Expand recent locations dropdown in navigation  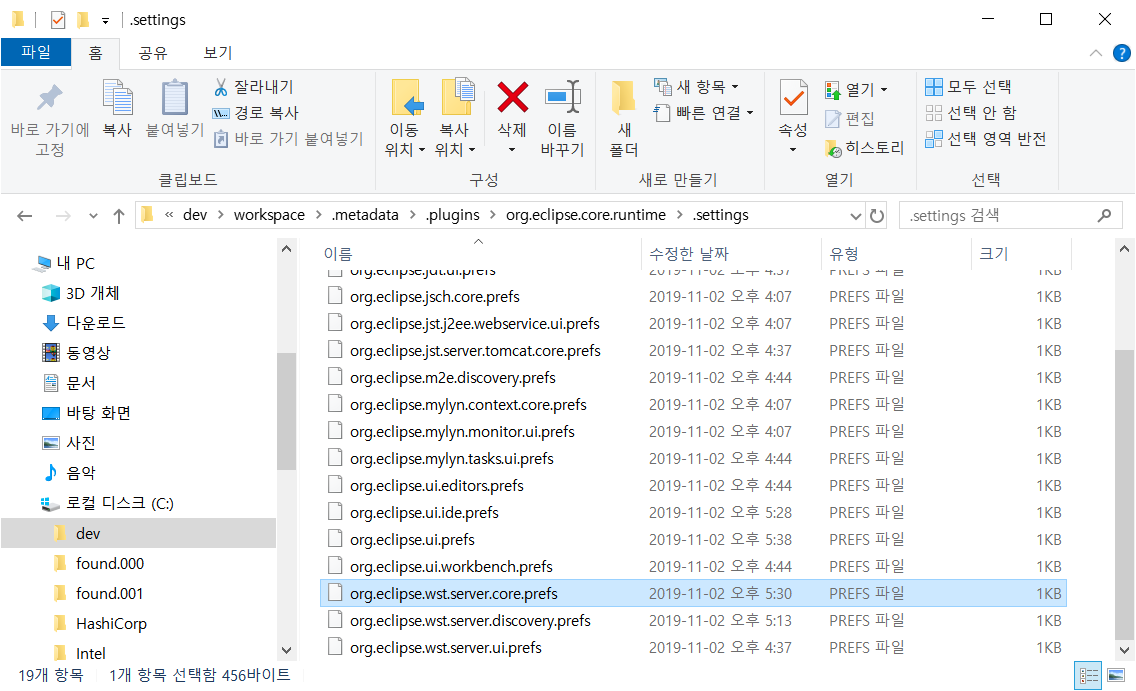pyautogui.click(x=93, y=216)
